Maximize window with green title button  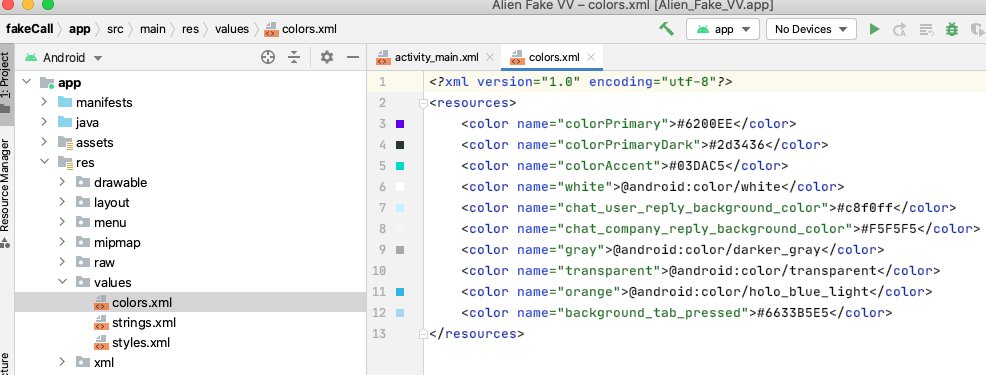[x=48, y=5]
